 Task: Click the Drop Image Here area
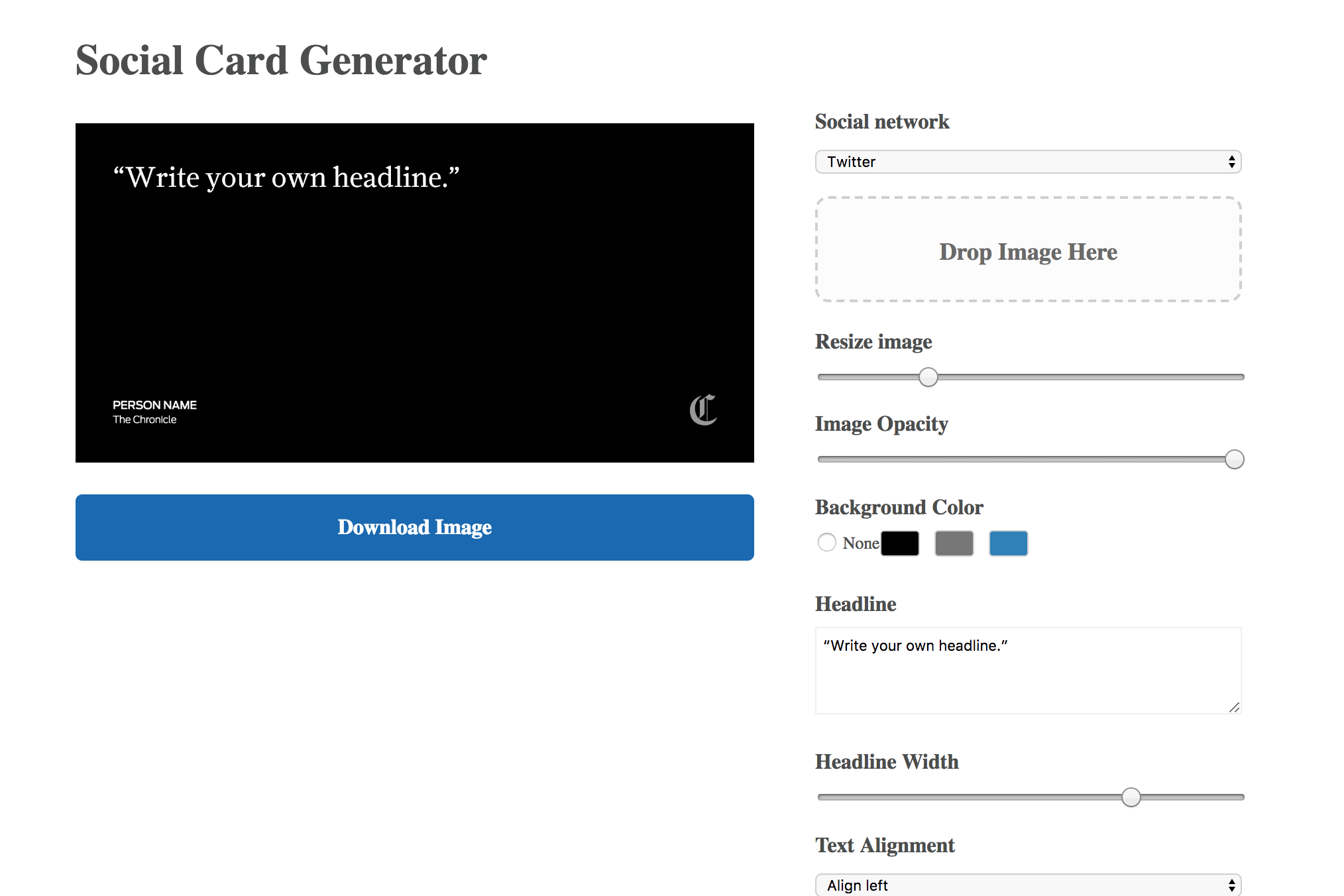point(1028,251)
